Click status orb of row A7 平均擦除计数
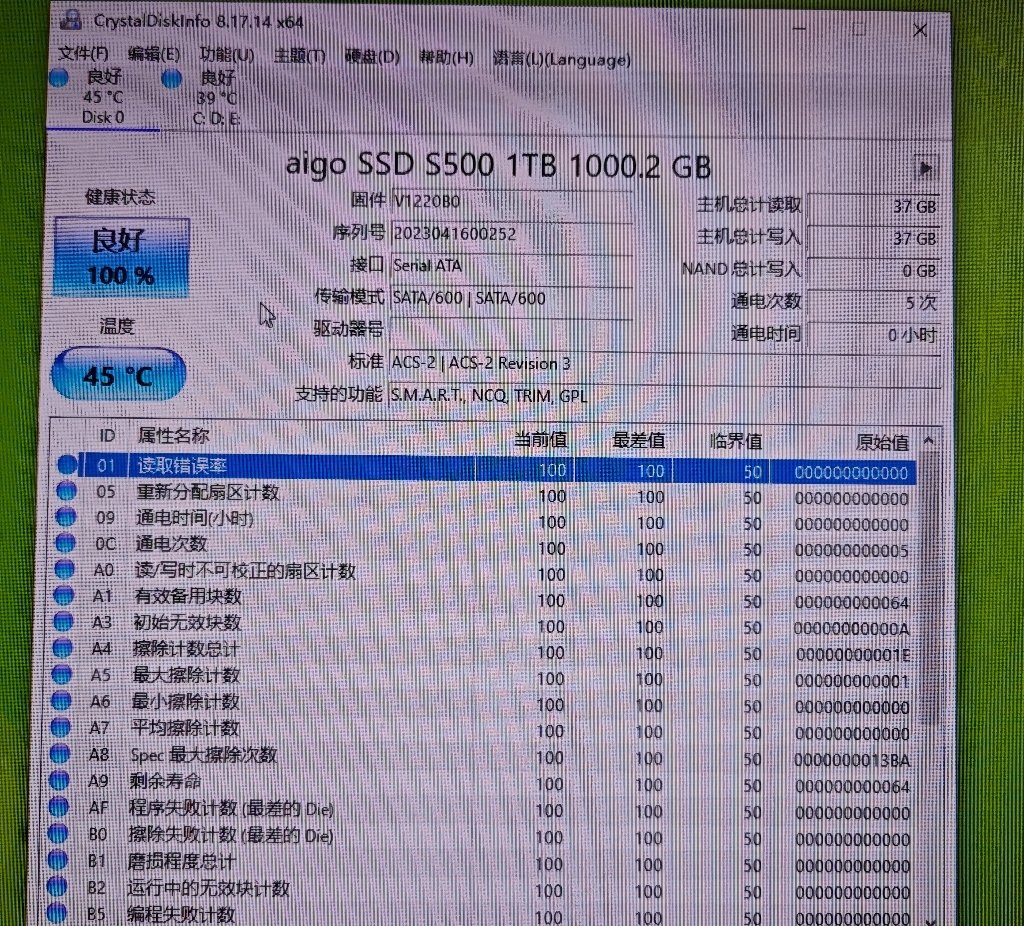Image resolution: width=1024 pixels, height=926 pixels. pyautogui.click(x=60, y=727)
